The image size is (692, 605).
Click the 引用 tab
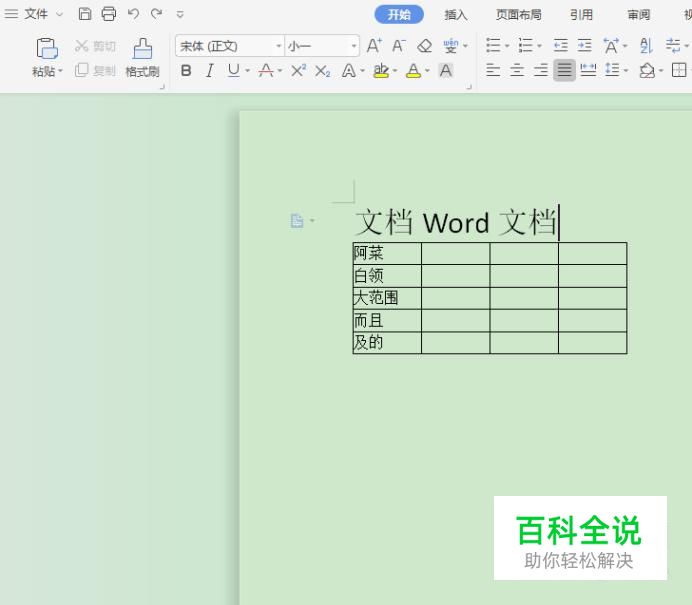[581, 14]
